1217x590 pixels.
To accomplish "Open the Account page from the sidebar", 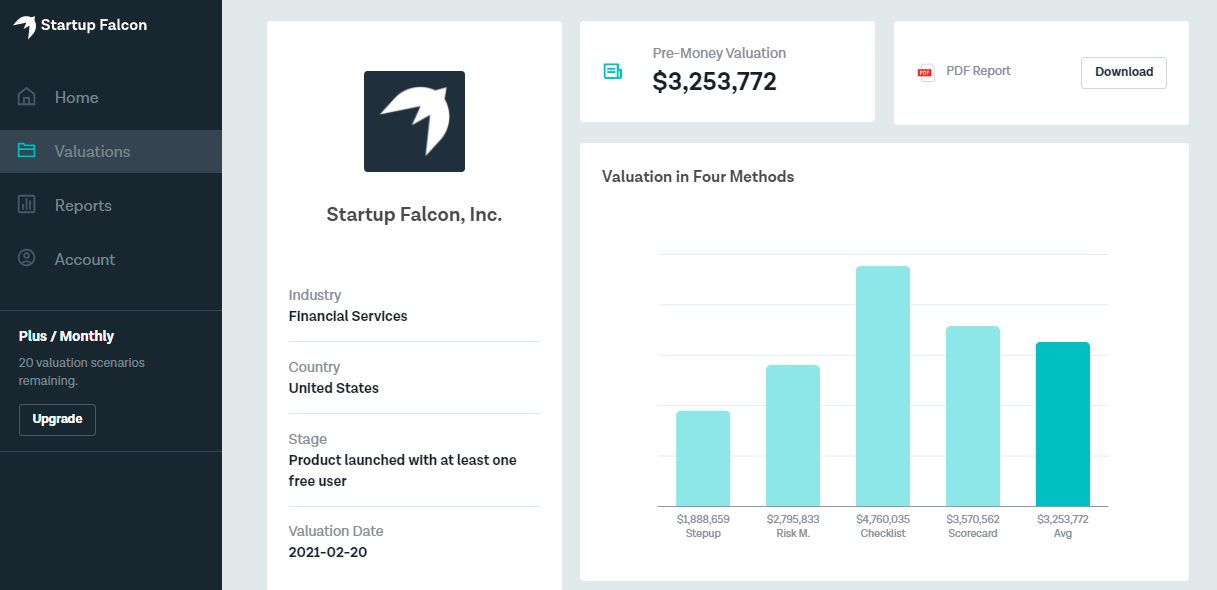I will click(x=85, y=259).
